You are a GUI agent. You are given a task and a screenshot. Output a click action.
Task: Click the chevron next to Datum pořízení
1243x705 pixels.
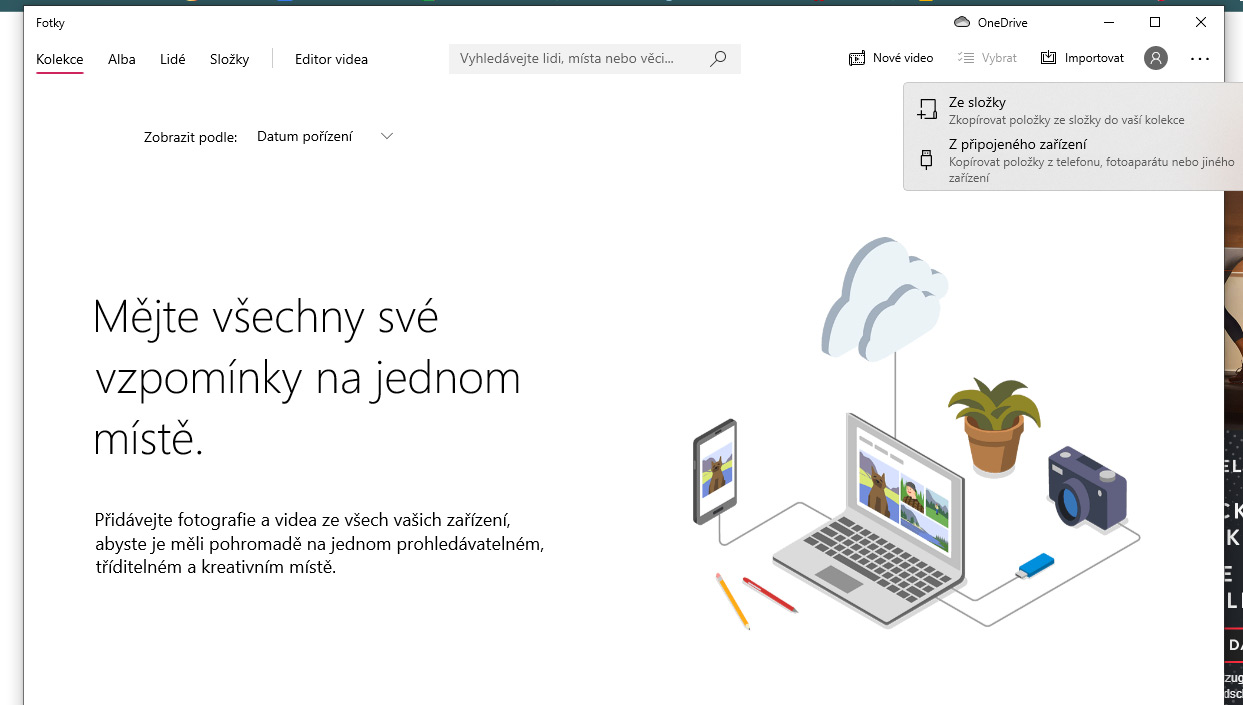click(387, 137)
